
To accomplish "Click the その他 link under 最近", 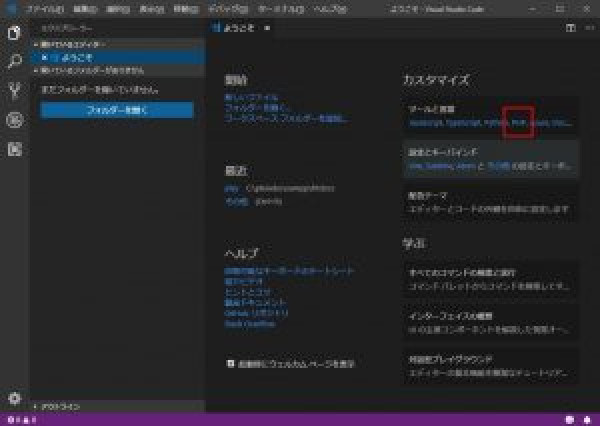I will (236, 202).
